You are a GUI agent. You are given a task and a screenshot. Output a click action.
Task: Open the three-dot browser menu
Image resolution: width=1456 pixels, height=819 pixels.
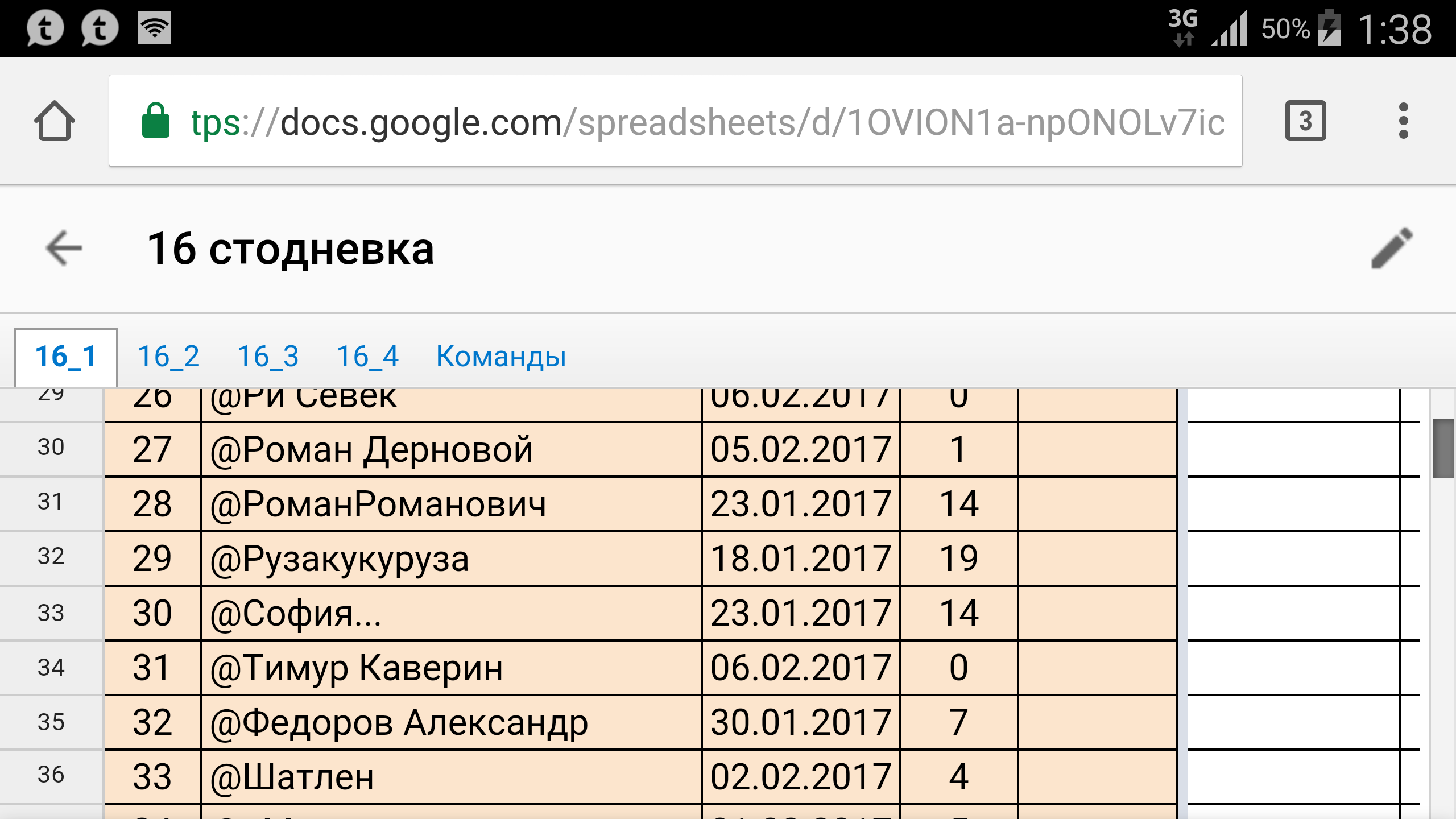pyautogui.click(x=1403, y=121)
